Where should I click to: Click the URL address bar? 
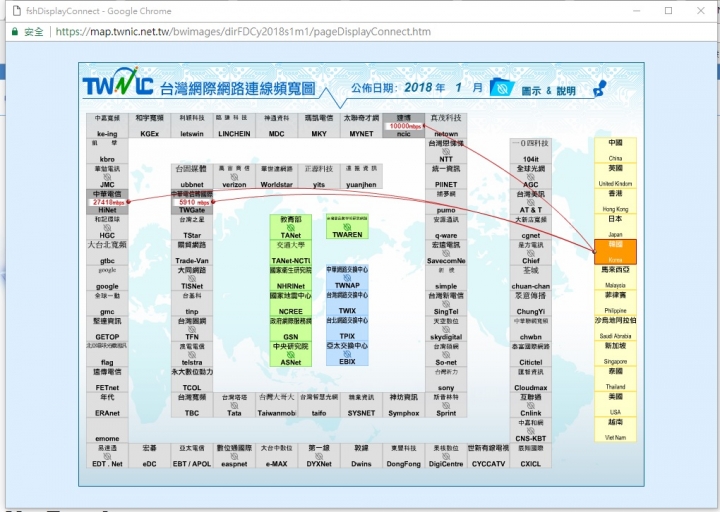(243, 32)
